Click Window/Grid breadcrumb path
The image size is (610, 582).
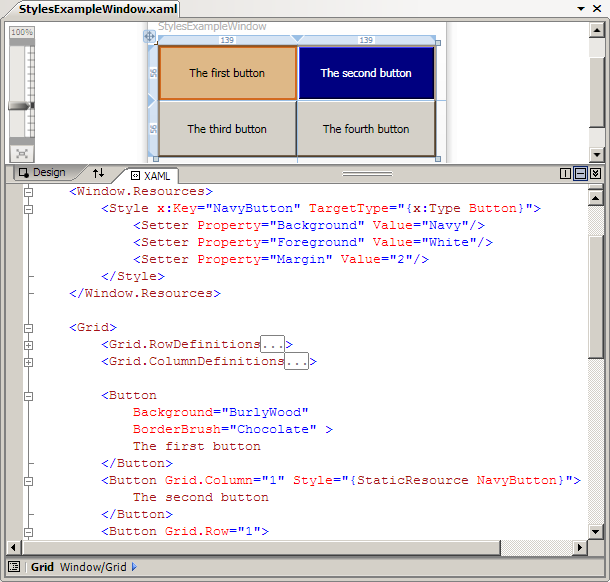click(93, 567)
